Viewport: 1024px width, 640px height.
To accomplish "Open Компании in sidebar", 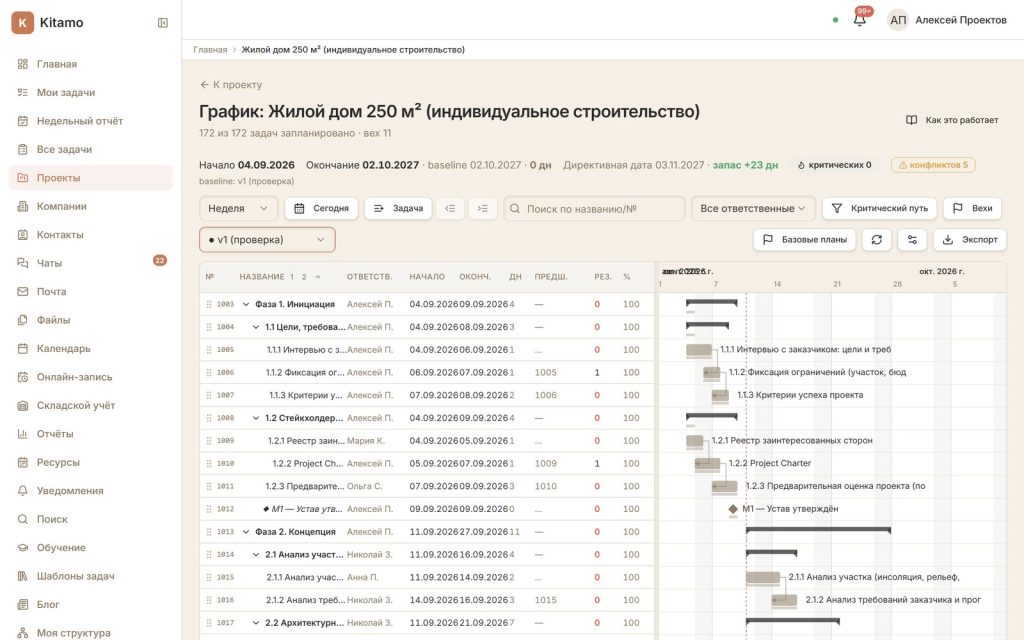I will [x=91, y=206].
